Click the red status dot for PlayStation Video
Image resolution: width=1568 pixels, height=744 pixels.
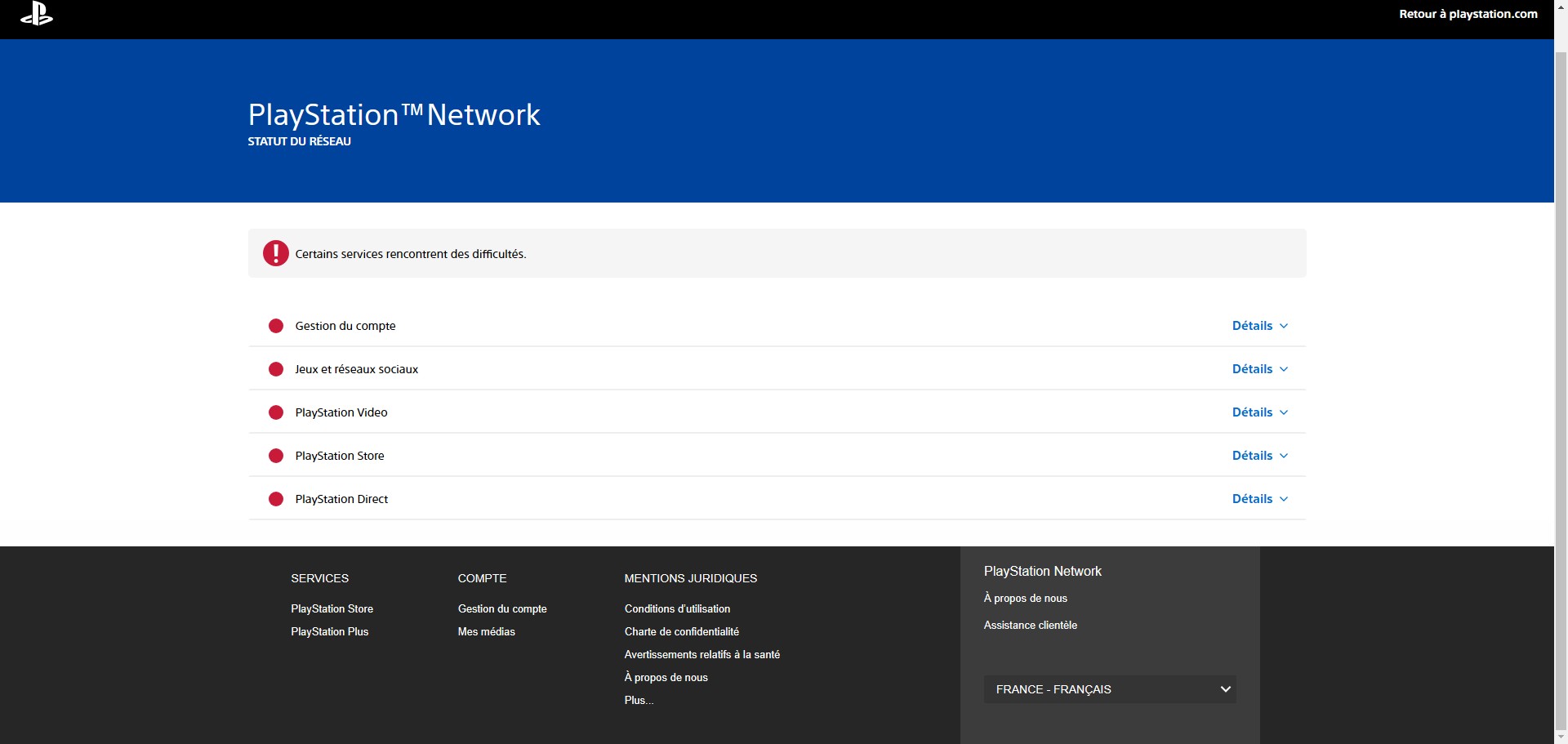276,412
